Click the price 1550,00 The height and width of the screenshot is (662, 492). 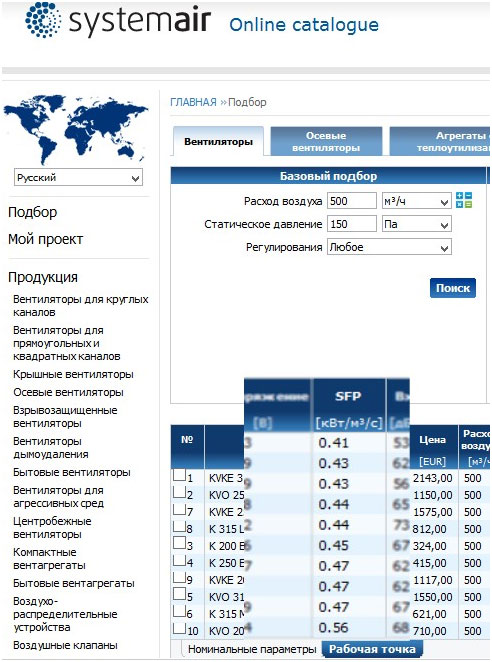[x=432, y=597]
